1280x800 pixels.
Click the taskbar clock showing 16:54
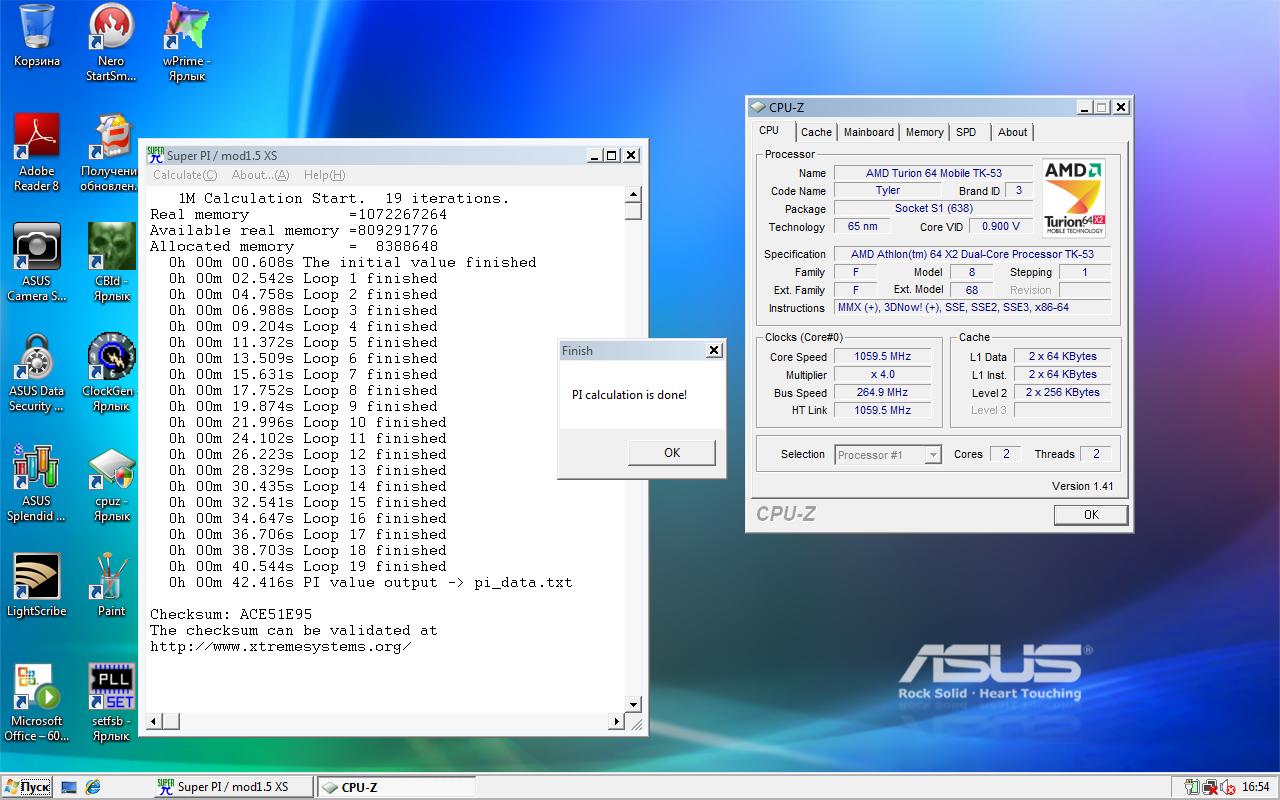[1255, 787]
